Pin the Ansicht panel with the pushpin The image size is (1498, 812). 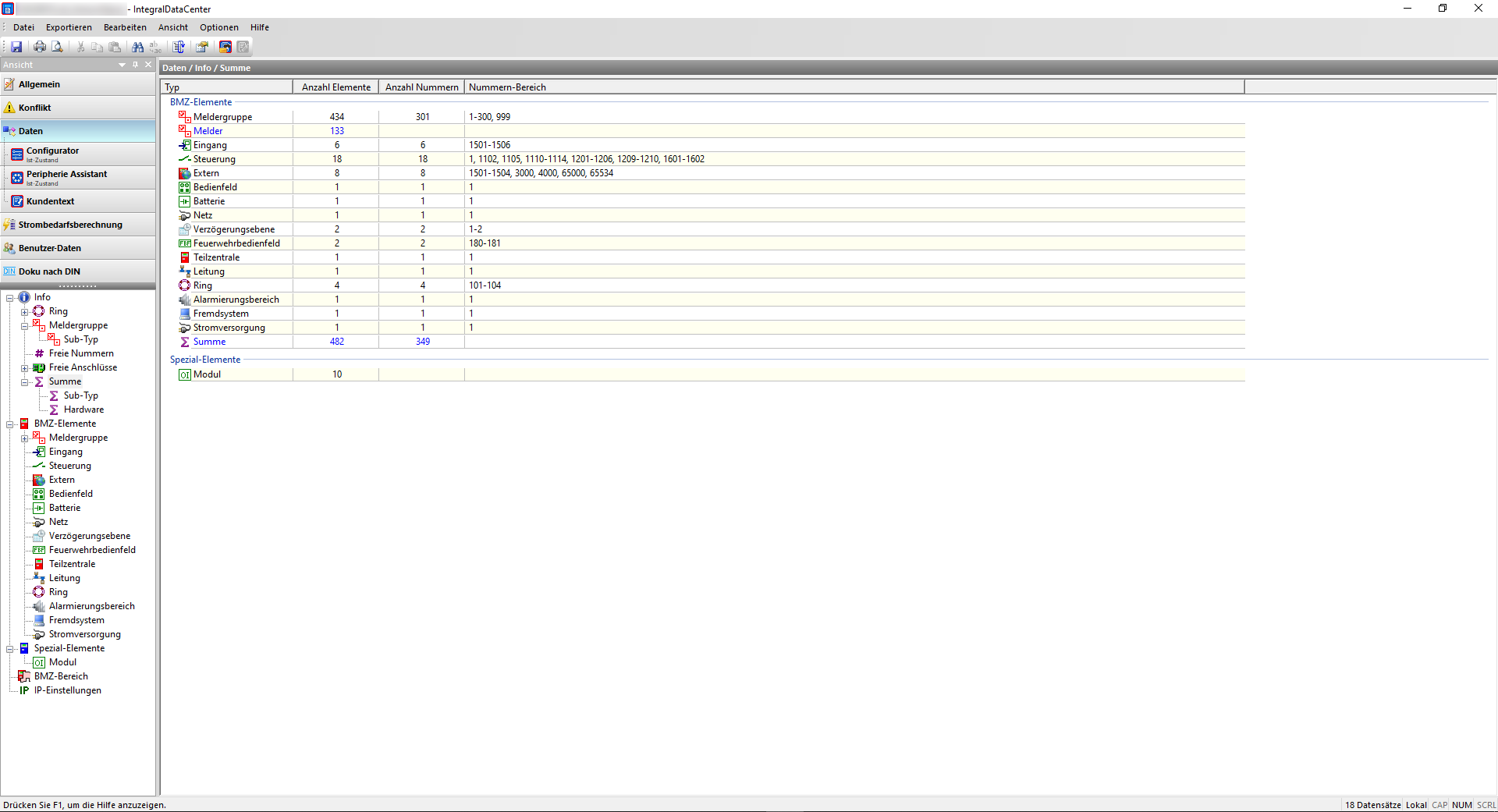(135, 65)
